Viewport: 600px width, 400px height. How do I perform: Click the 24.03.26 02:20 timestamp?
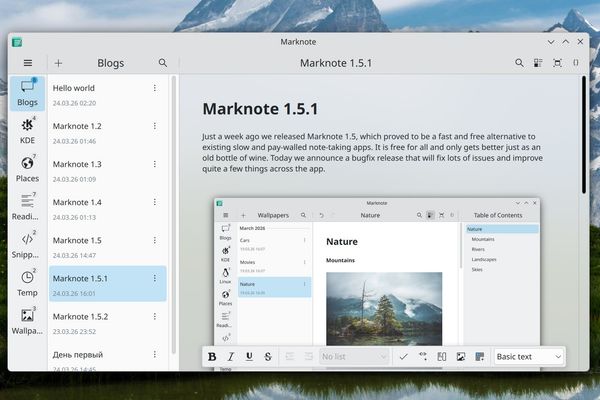click(x=74, y=103)
